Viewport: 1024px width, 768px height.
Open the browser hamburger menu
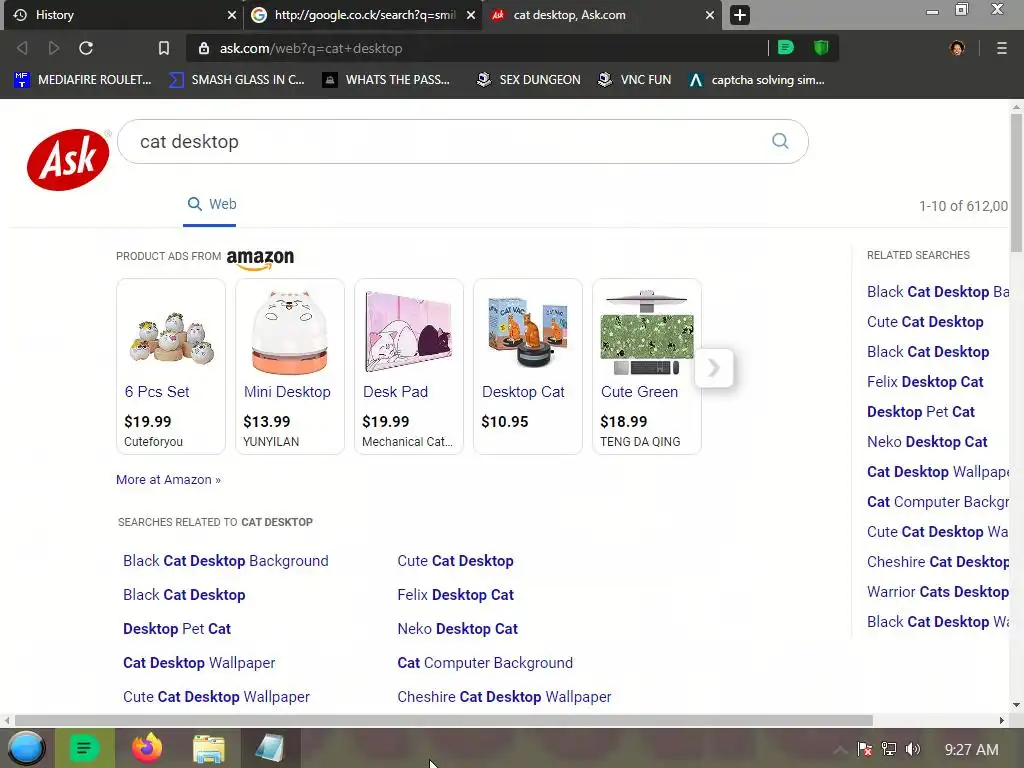point(1002,48)
